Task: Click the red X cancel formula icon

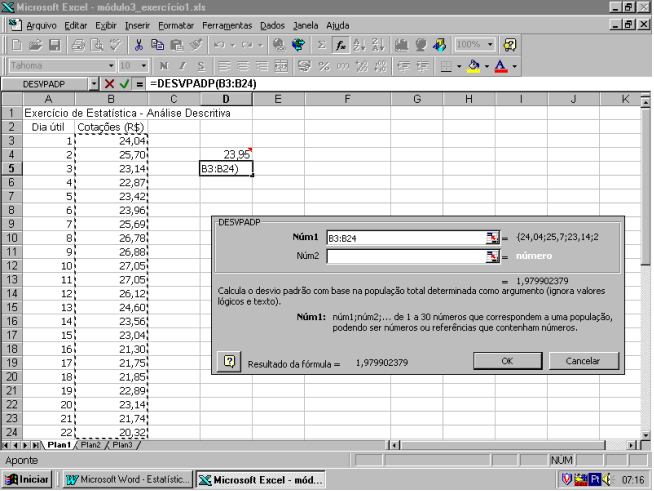Action: [109, 84]
